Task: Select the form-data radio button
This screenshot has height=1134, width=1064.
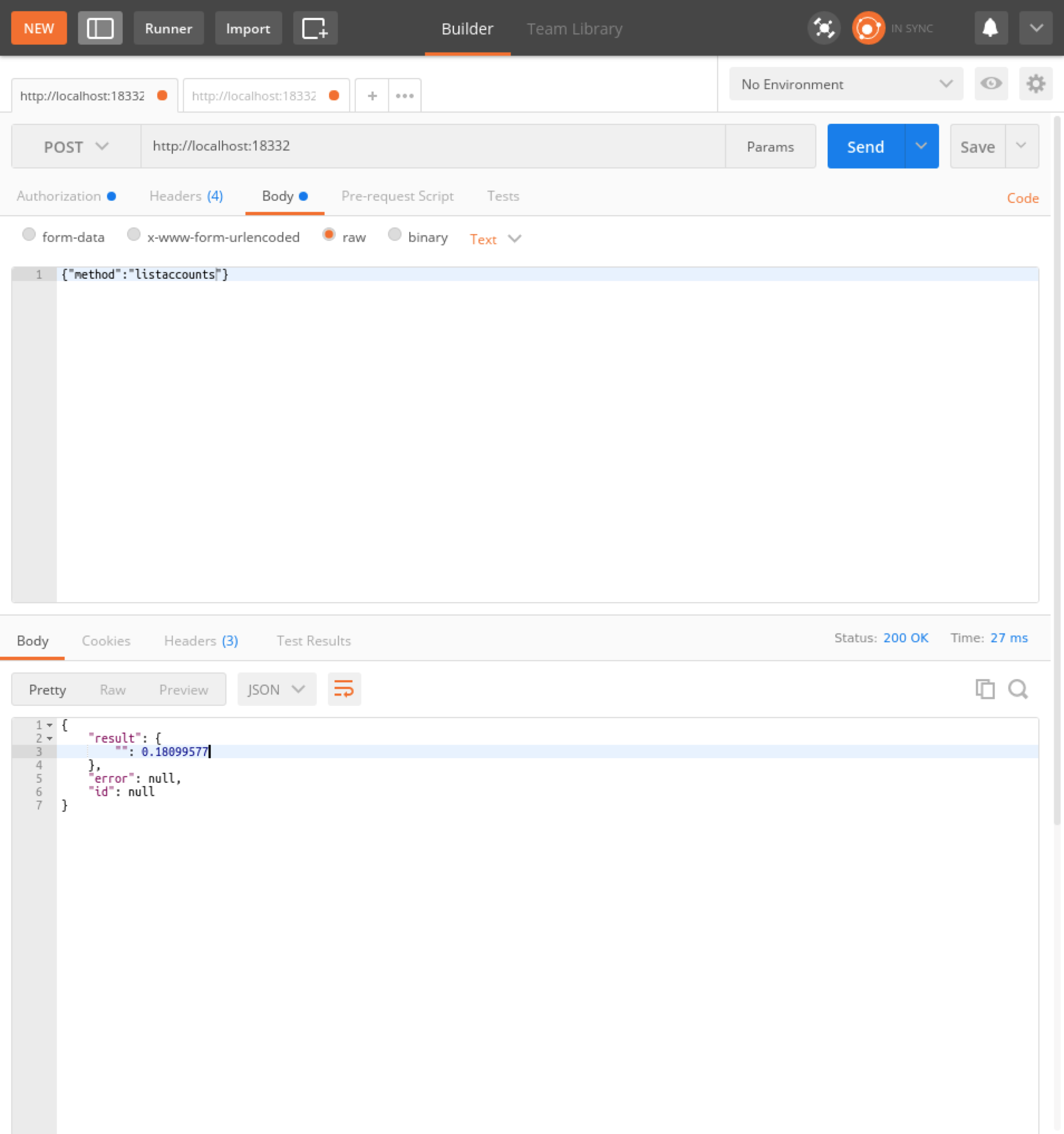Action: tap(29, 235)
